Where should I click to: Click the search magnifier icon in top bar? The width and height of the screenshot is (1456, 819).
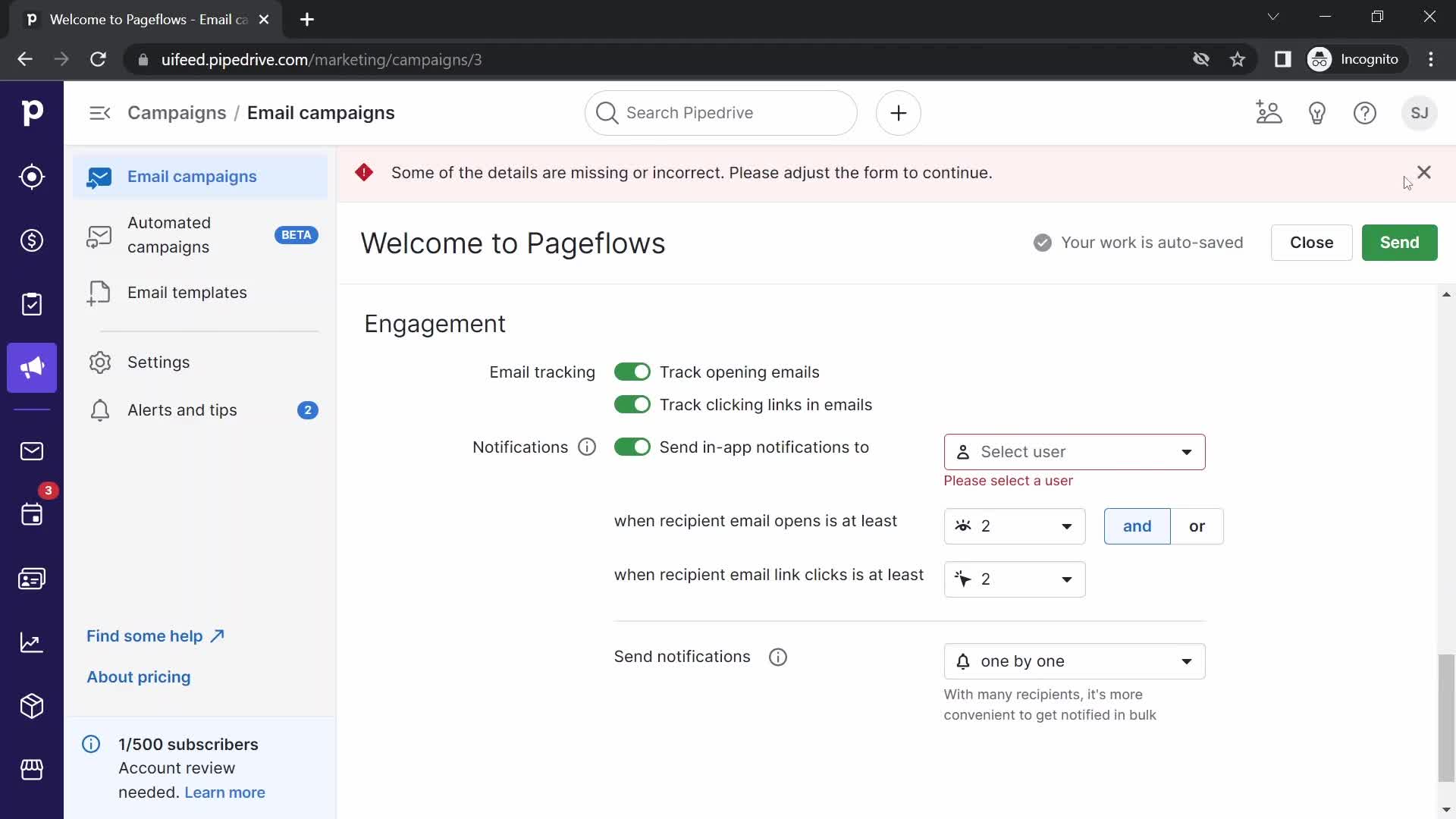[x=606, y=113]
